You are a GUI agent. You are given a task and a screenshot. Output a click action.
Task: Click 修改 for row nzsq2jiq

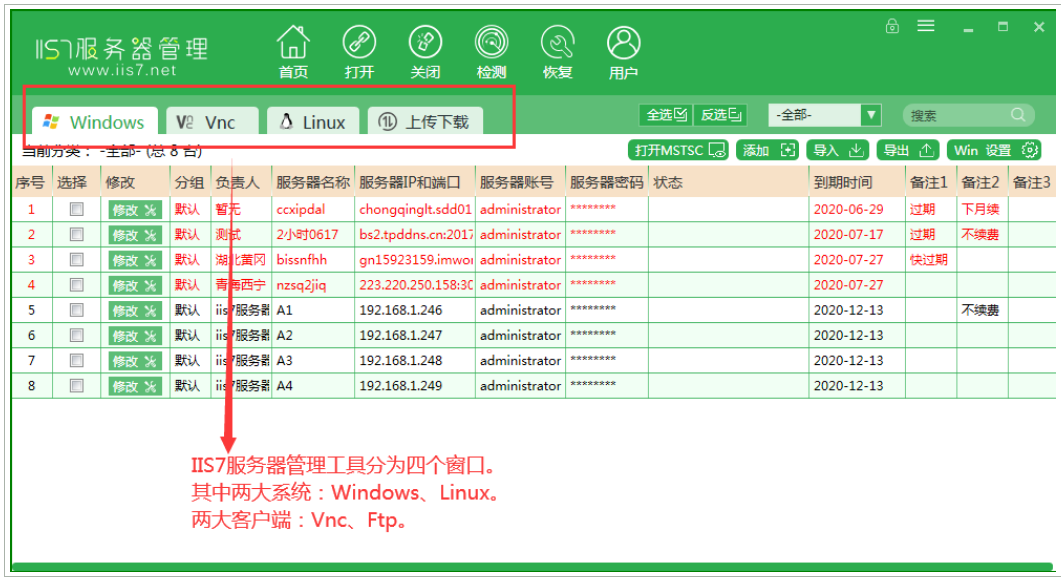point(135,285)
